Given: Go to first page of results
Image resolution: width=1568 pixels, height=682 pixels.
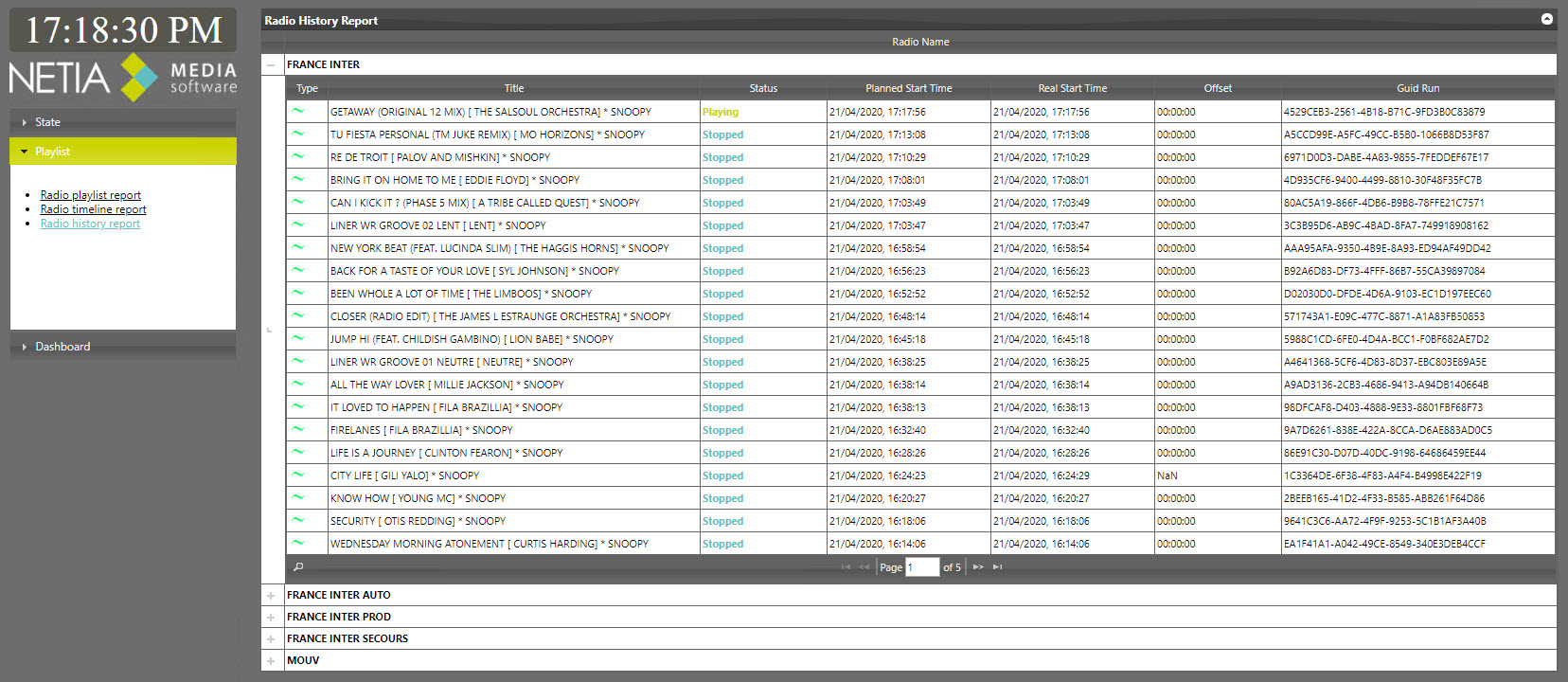Looking at the screenshot, I should click(x=846, y=567).
